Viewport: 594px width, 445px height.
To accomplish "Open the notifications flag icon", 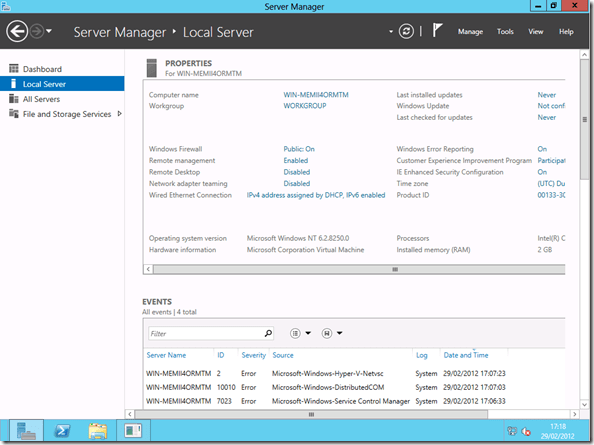I will click(437, 30).
